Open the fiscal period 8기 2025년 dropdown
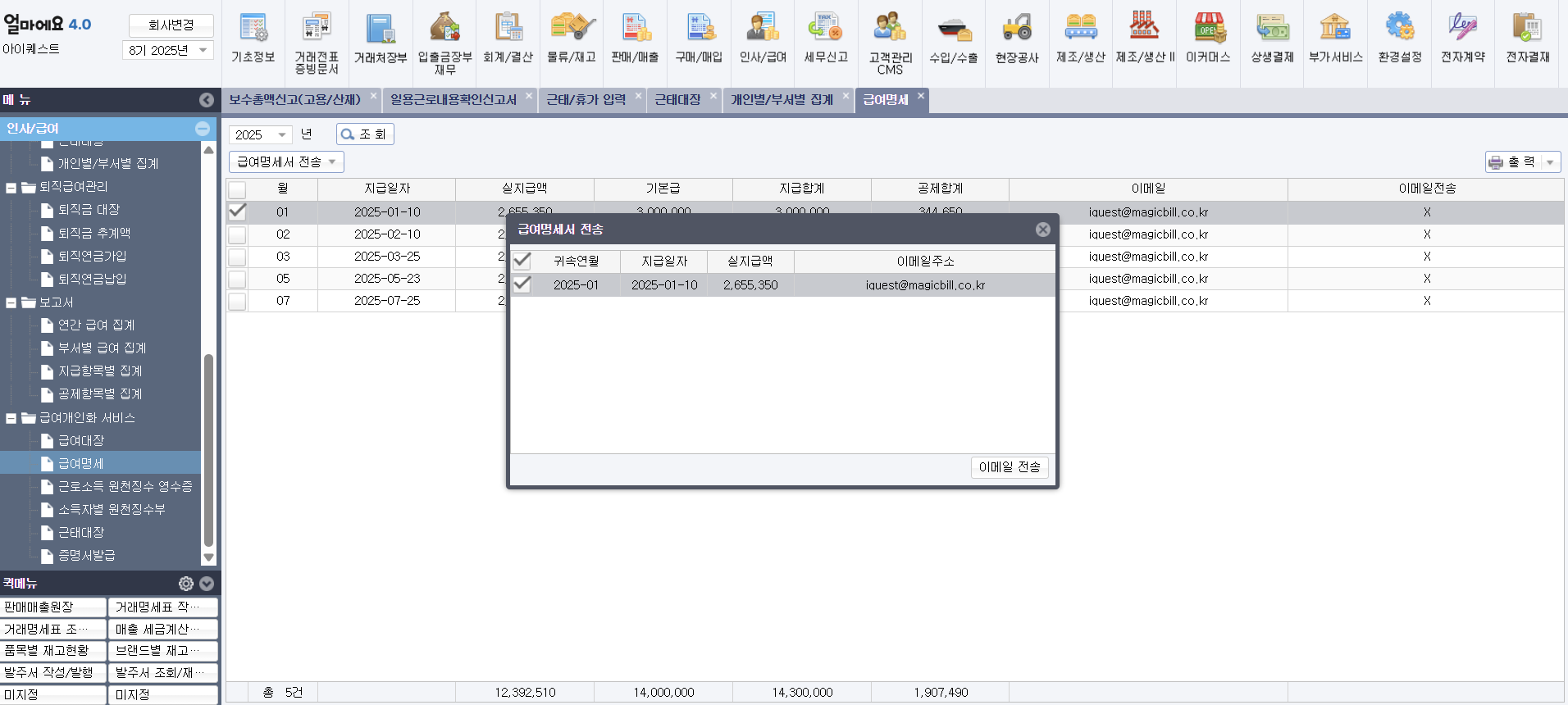 pyautogui.click(x=168, y=50)
